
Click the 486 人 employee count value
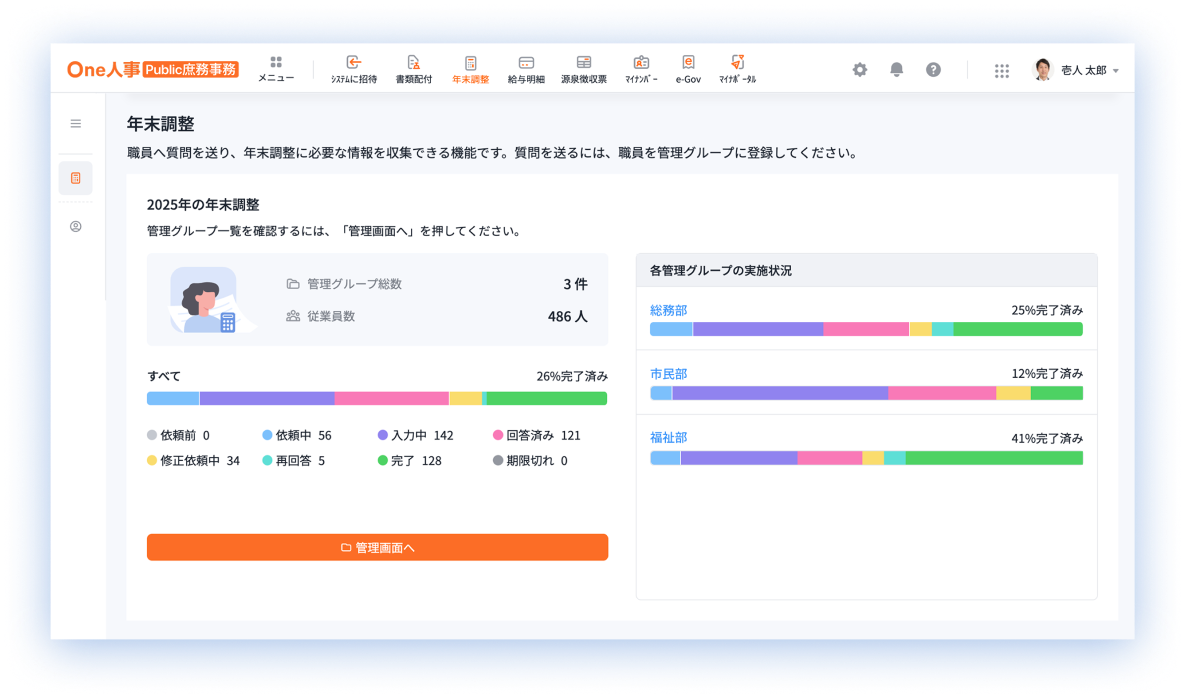tap(567, 317)
